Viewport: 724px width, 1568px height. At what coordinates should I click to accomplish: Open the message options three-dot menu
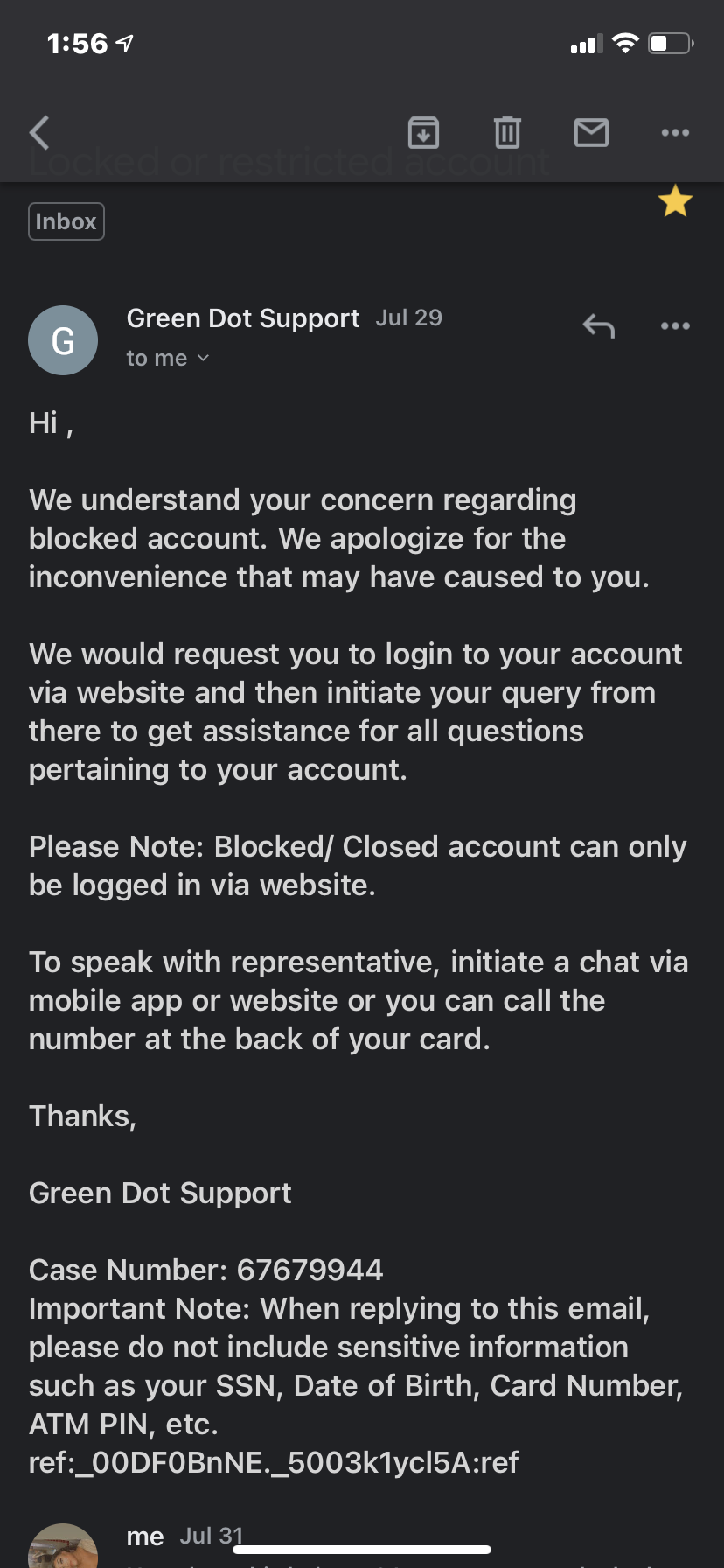(x=675, y=325)
